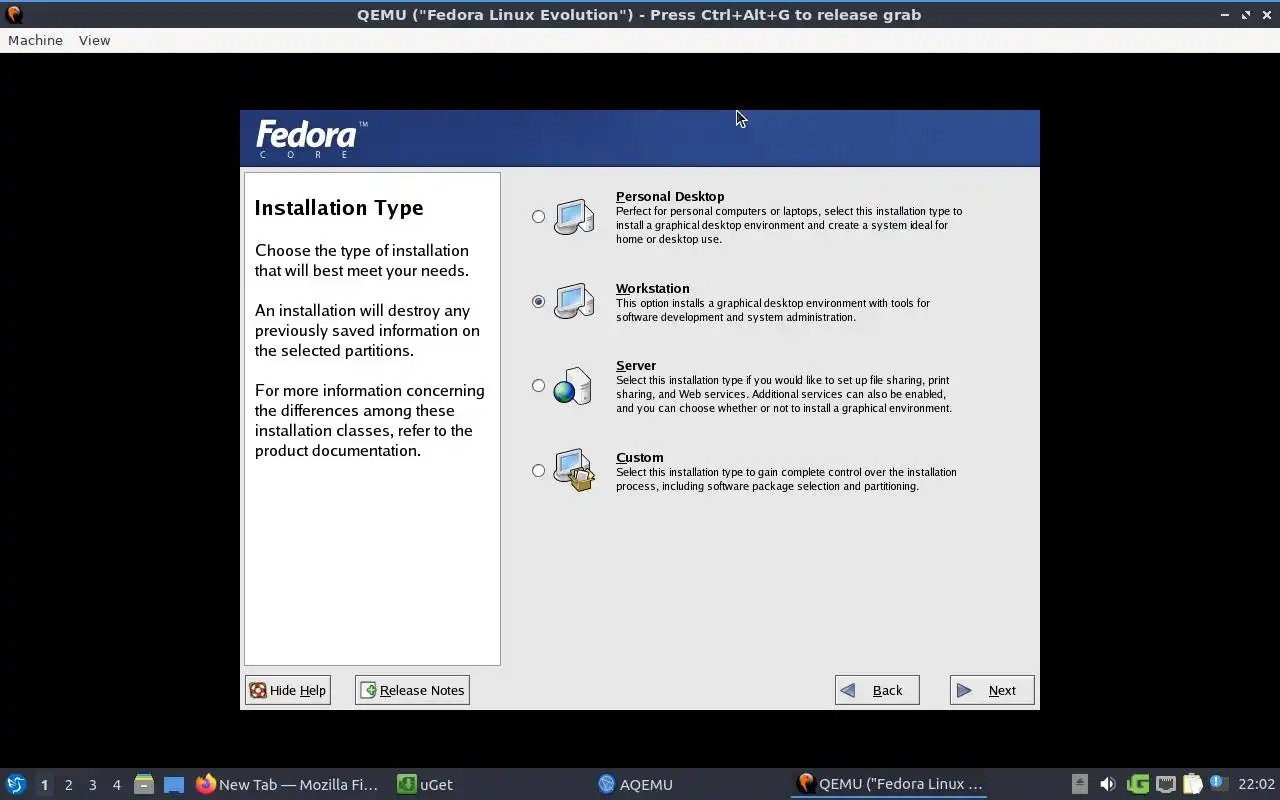Click the removable drive tray icon
This screenshot has height=800, width=1280.
pos(1079,784)
